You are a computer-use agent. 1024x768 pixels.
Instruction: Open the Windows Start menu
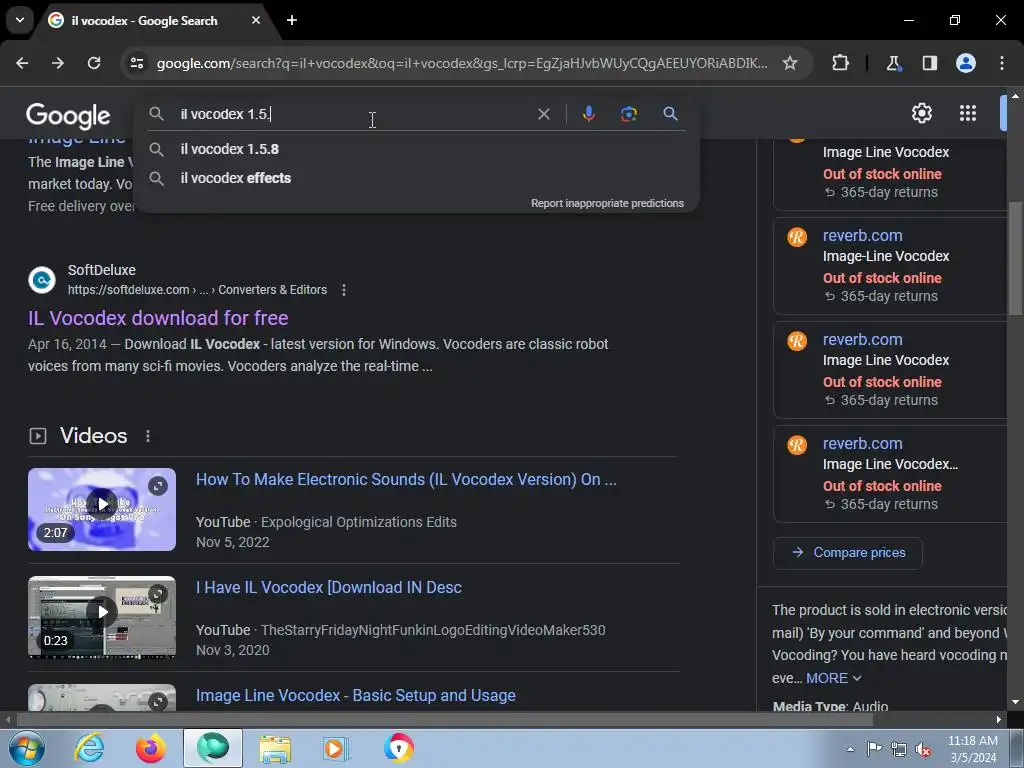26,748
